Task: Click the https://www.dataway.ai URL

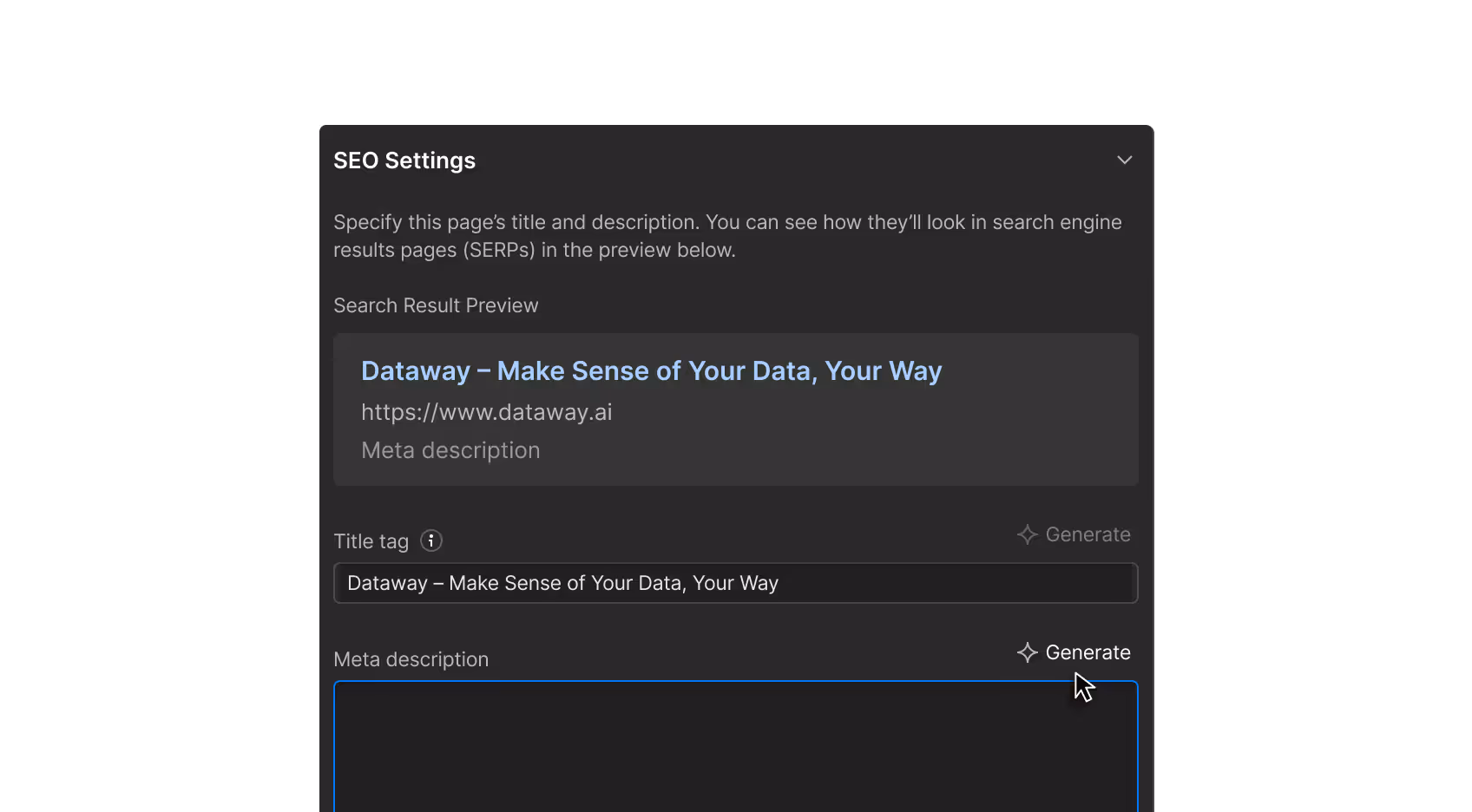Action: point(487,412)
